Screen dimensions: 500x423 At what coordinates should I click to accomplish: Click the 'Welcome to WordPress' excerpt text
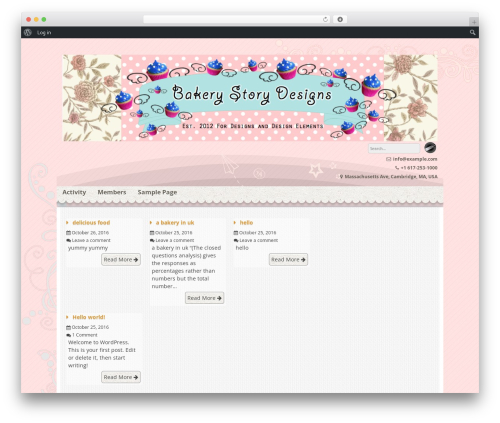tap(102, 354)
